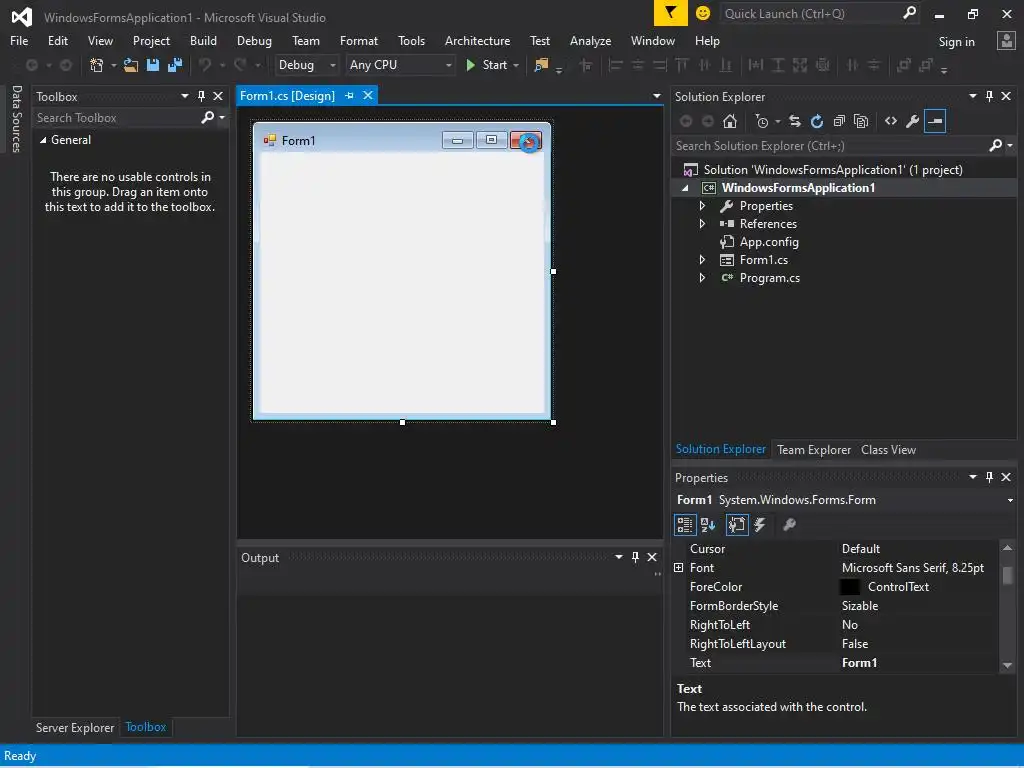
Task: Click Show All Files icon
Action: 861,121
